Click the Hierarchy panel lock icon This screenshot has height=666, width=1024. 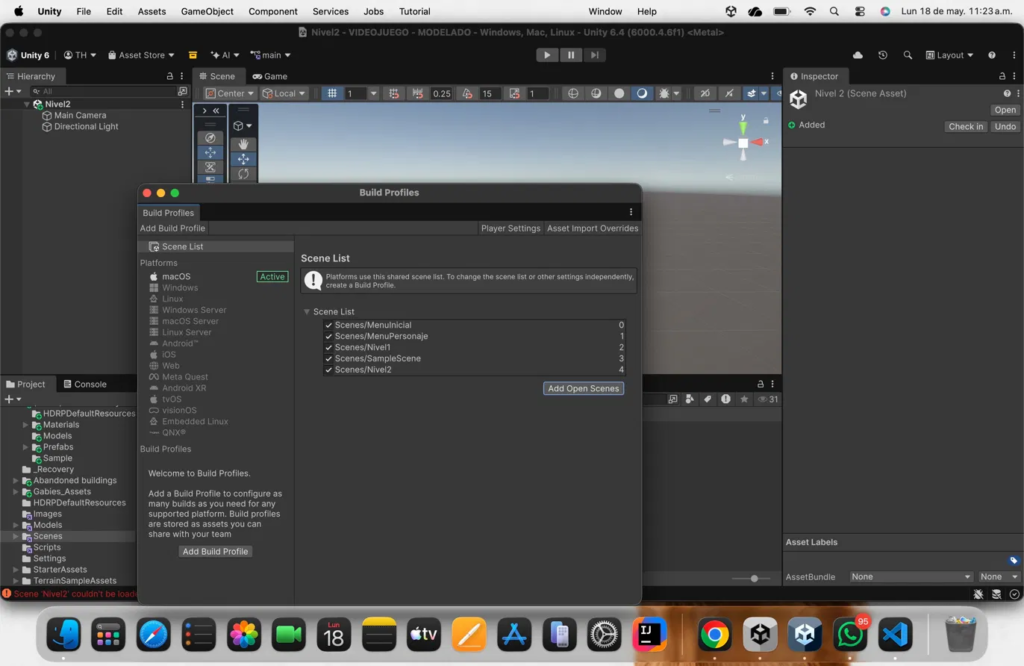(x=170, y=76)
